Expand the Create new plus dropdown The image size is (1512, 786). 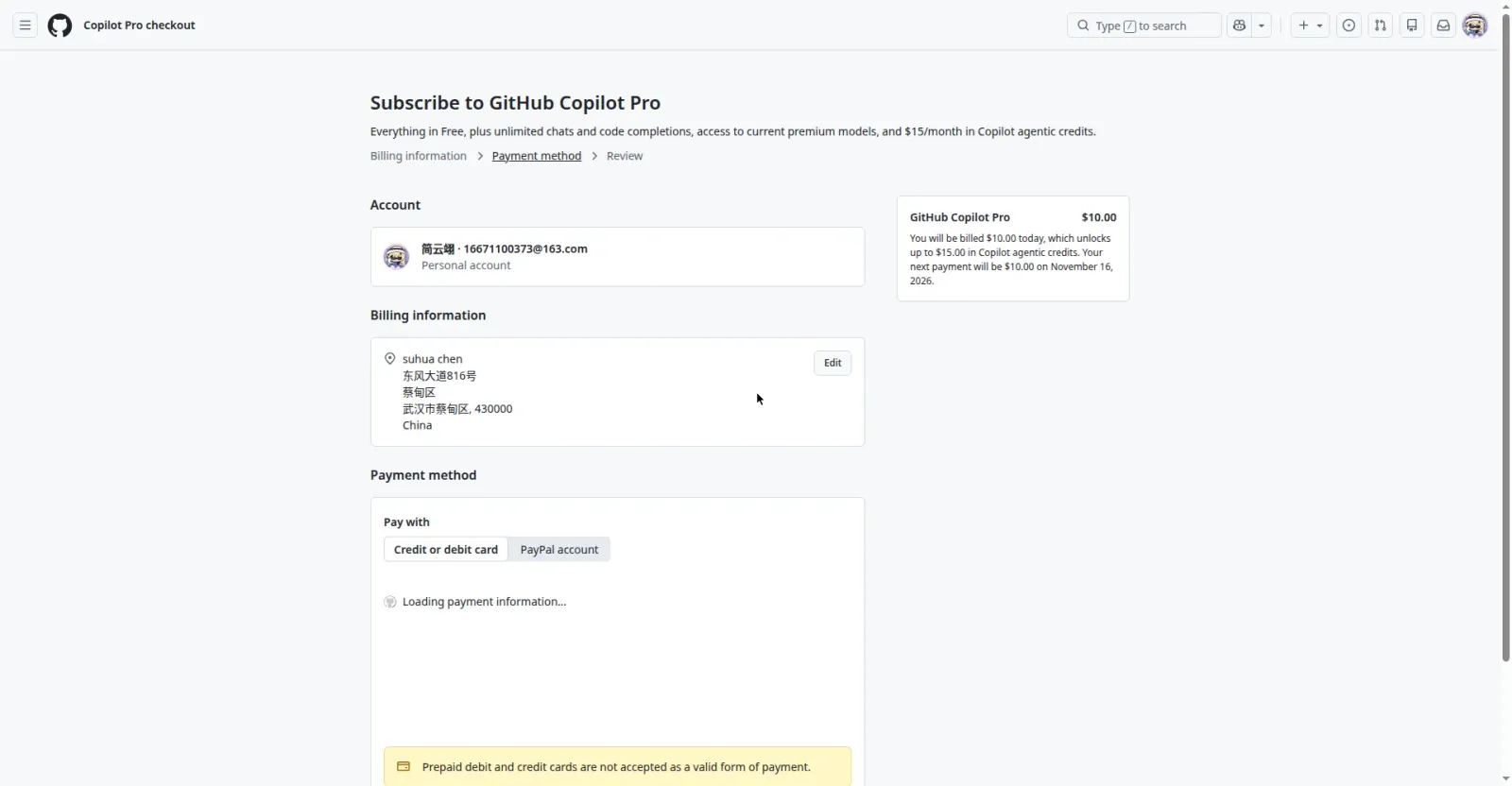tap(1310, 26)
